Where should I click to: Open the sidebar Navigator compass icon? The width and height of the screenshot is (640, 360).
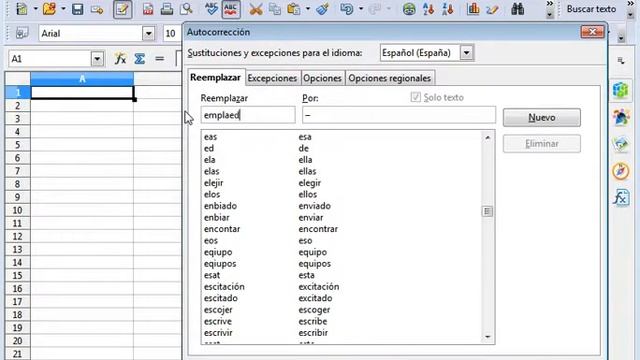pyautogui.click(x=620, y=171)
